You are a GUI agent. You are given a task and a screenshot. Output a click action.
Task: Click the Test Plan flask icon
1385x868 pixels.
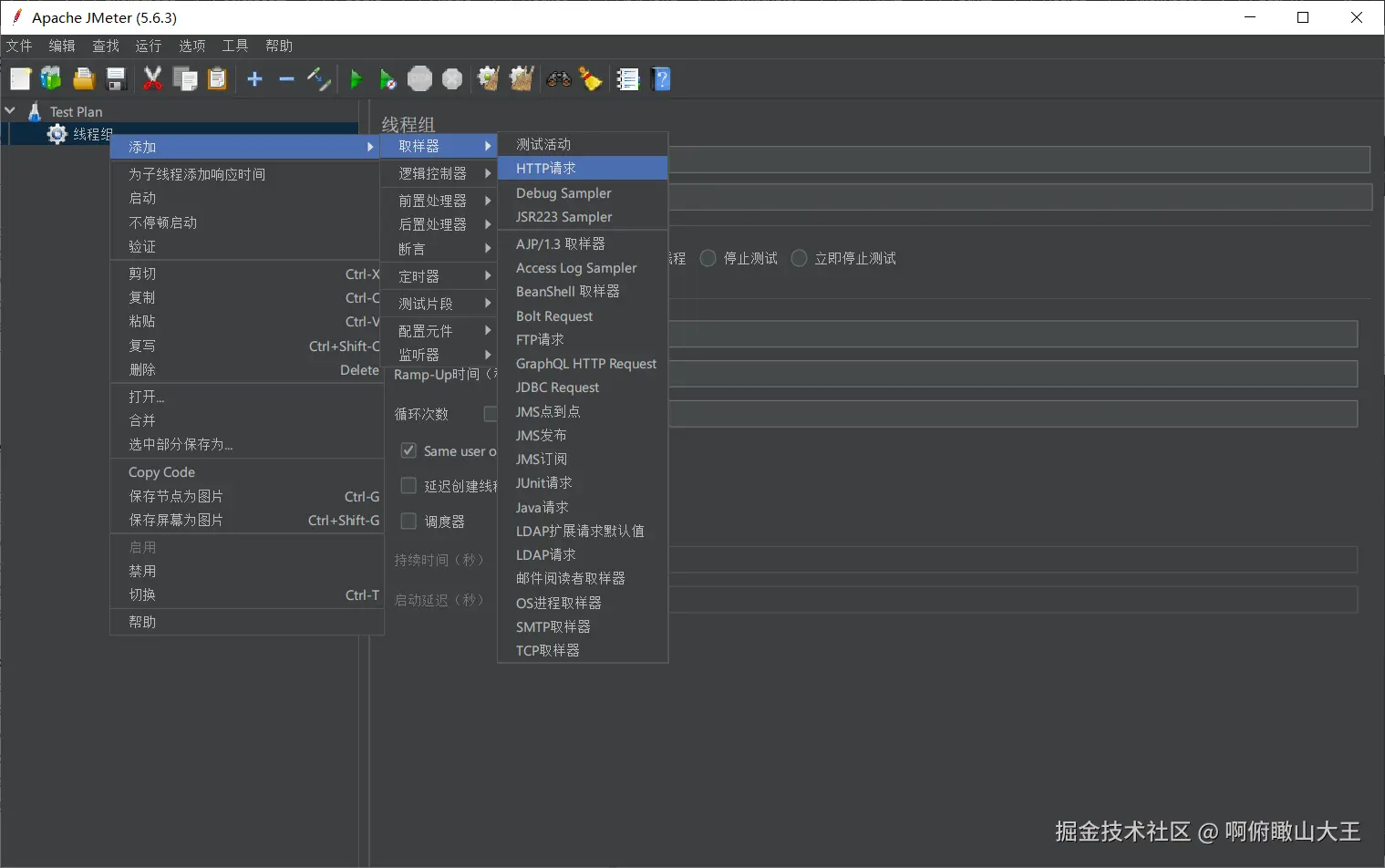35,111
